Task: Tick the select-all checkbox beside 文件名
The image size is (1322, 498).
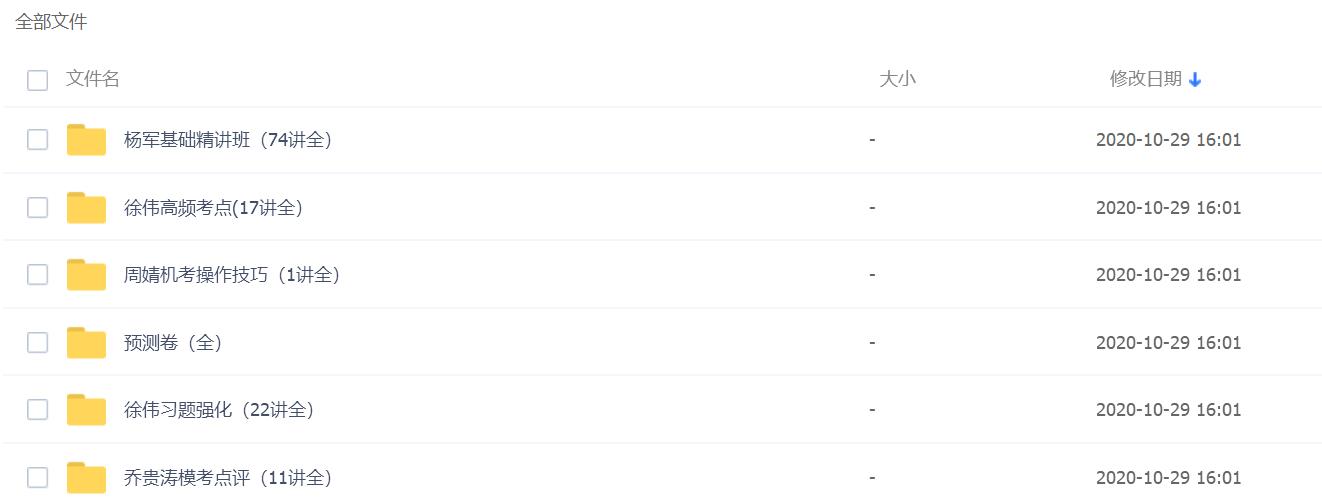Action: (37, 80)
